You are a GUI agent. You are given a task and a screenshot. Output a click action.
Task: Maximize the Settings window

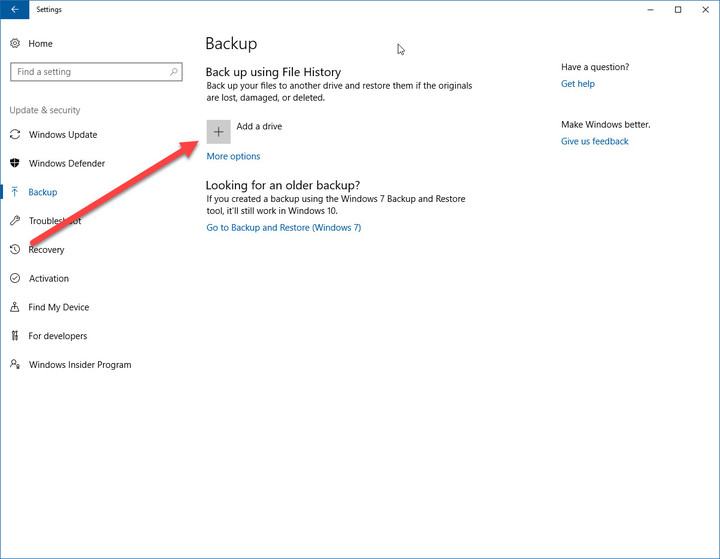click(x=678, y=10)
